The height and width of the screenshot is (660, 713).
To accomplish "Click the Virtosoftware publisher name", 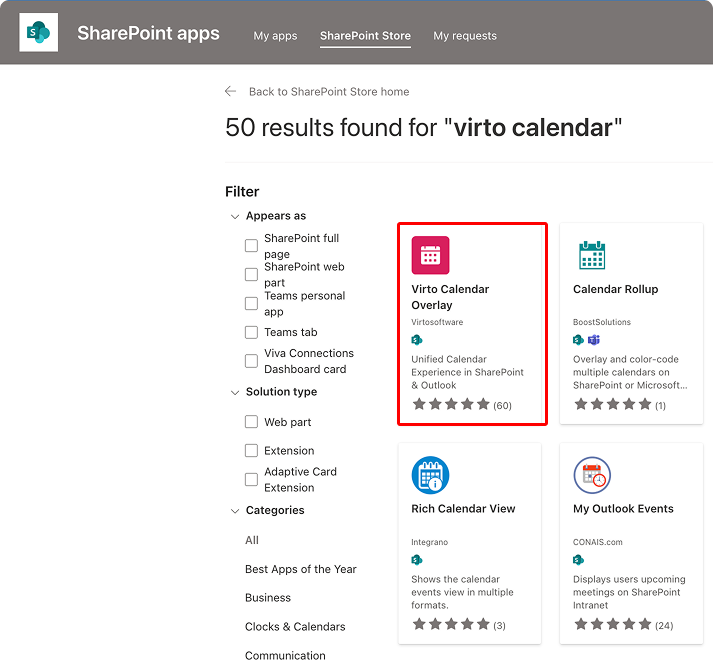I will 437,322.
